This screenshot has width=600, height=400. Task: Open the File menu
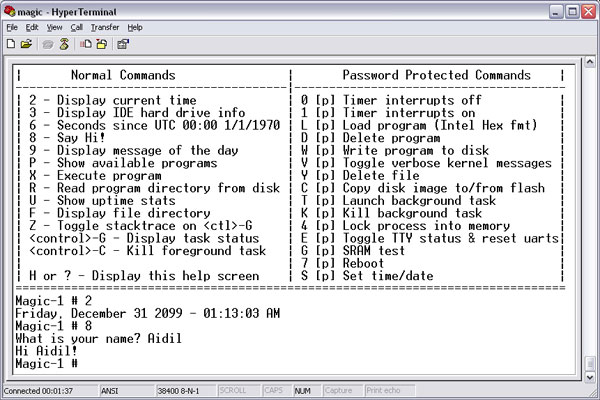pos(13,27)
